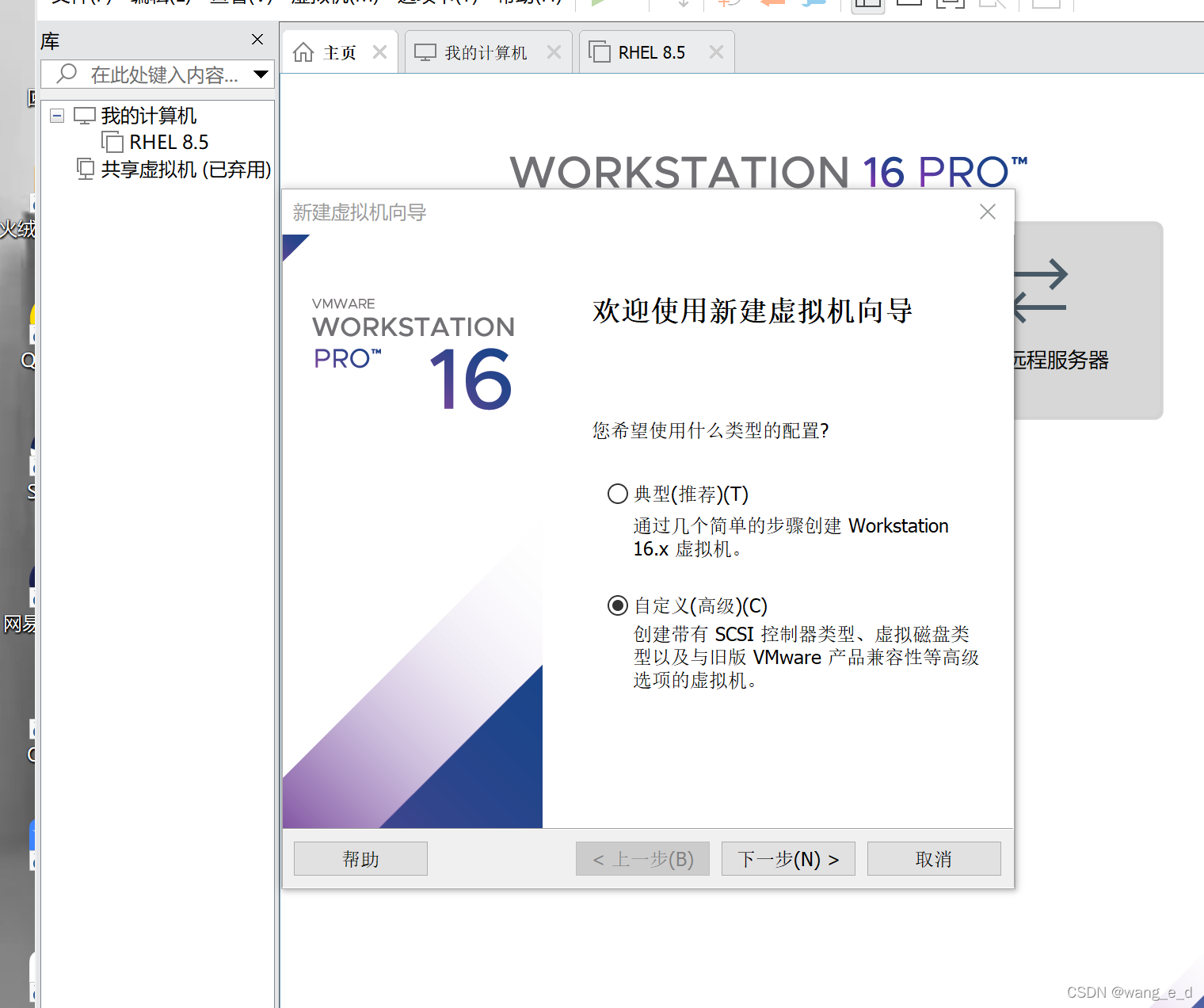Close the 新建虚拟机向导 dialog

tap(987, 212)
